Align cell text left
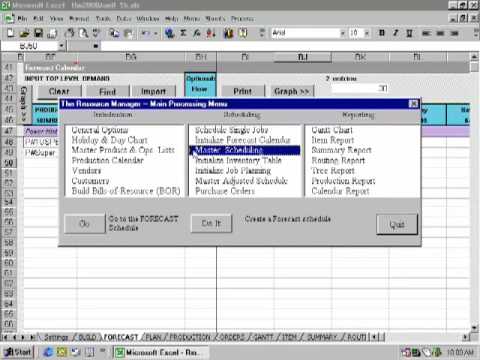The height and width of the screenshot is (360, 480). (426, 33)
